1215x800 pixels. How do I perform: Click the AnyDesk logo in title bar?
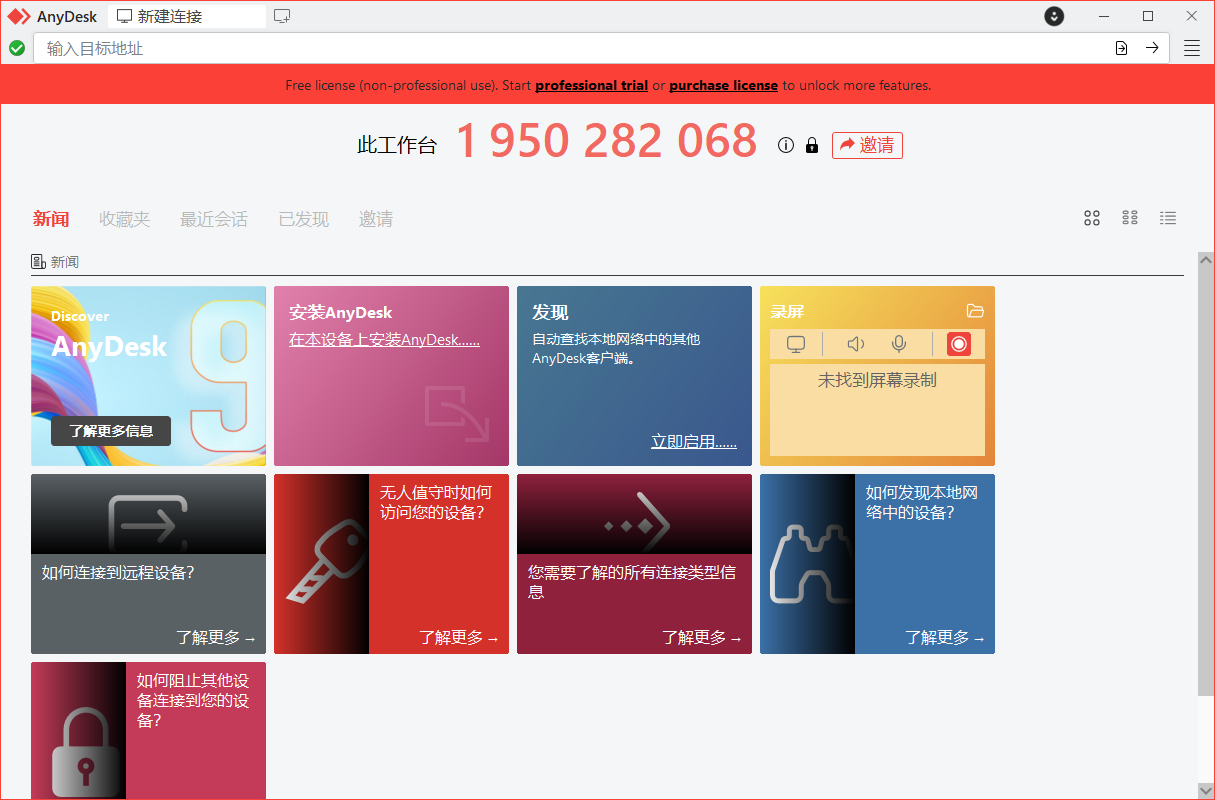[x=19, y=16]
